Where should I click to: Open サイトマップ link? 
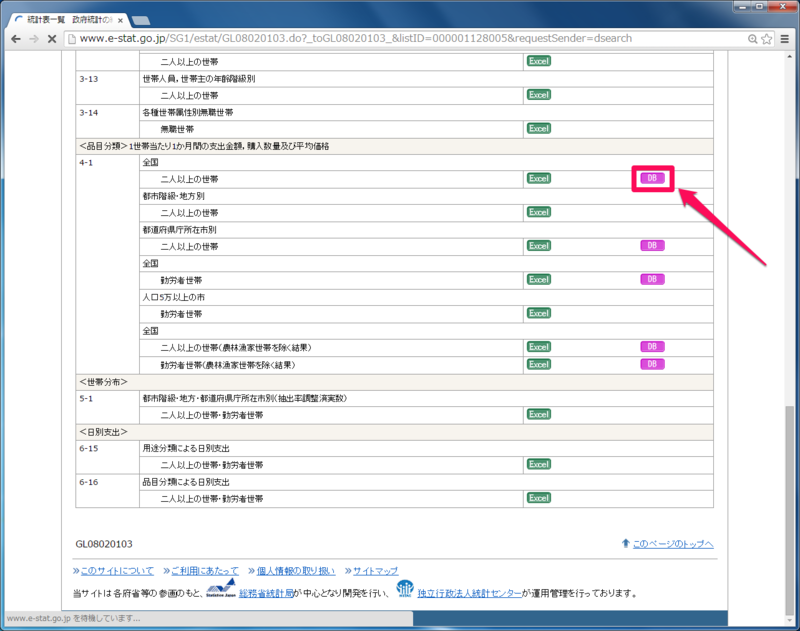376,571
